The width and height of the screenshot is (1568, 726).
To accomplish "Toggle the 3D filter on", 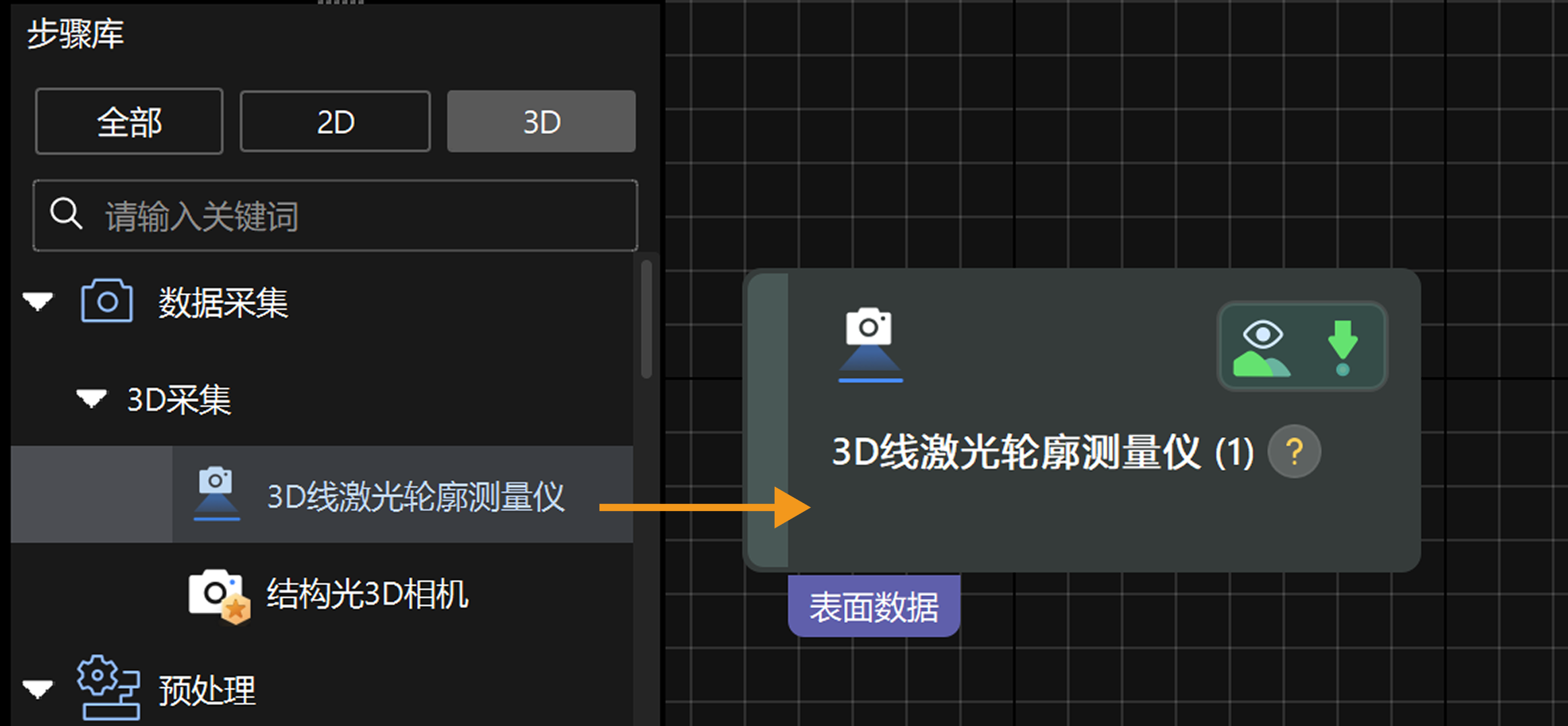I will click(x=541, y=122).
